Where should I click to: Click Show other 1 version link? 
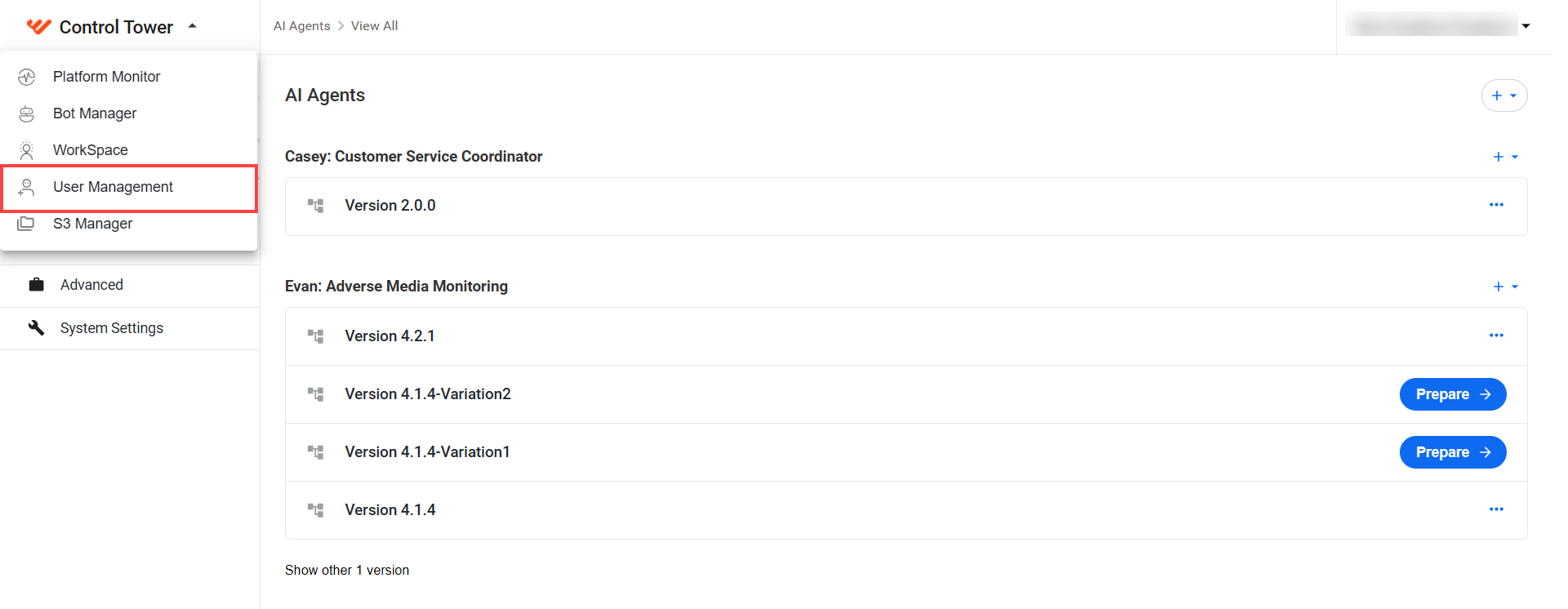click(347, 570)
